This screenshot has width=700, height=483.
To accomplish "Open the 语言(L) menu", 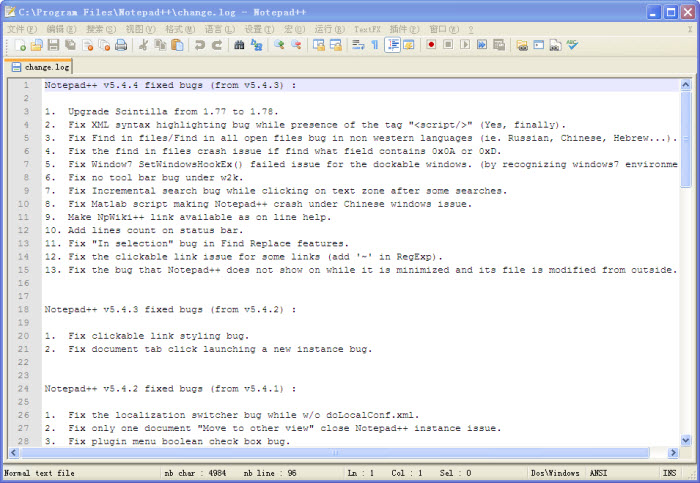I will coord(220,29).
